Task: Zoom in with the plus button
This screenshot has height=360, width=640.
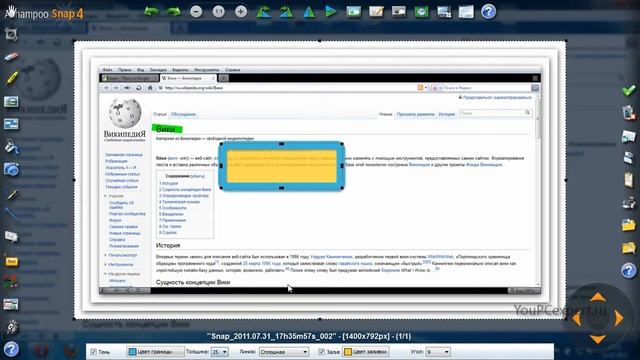Action: click(241, 11)
